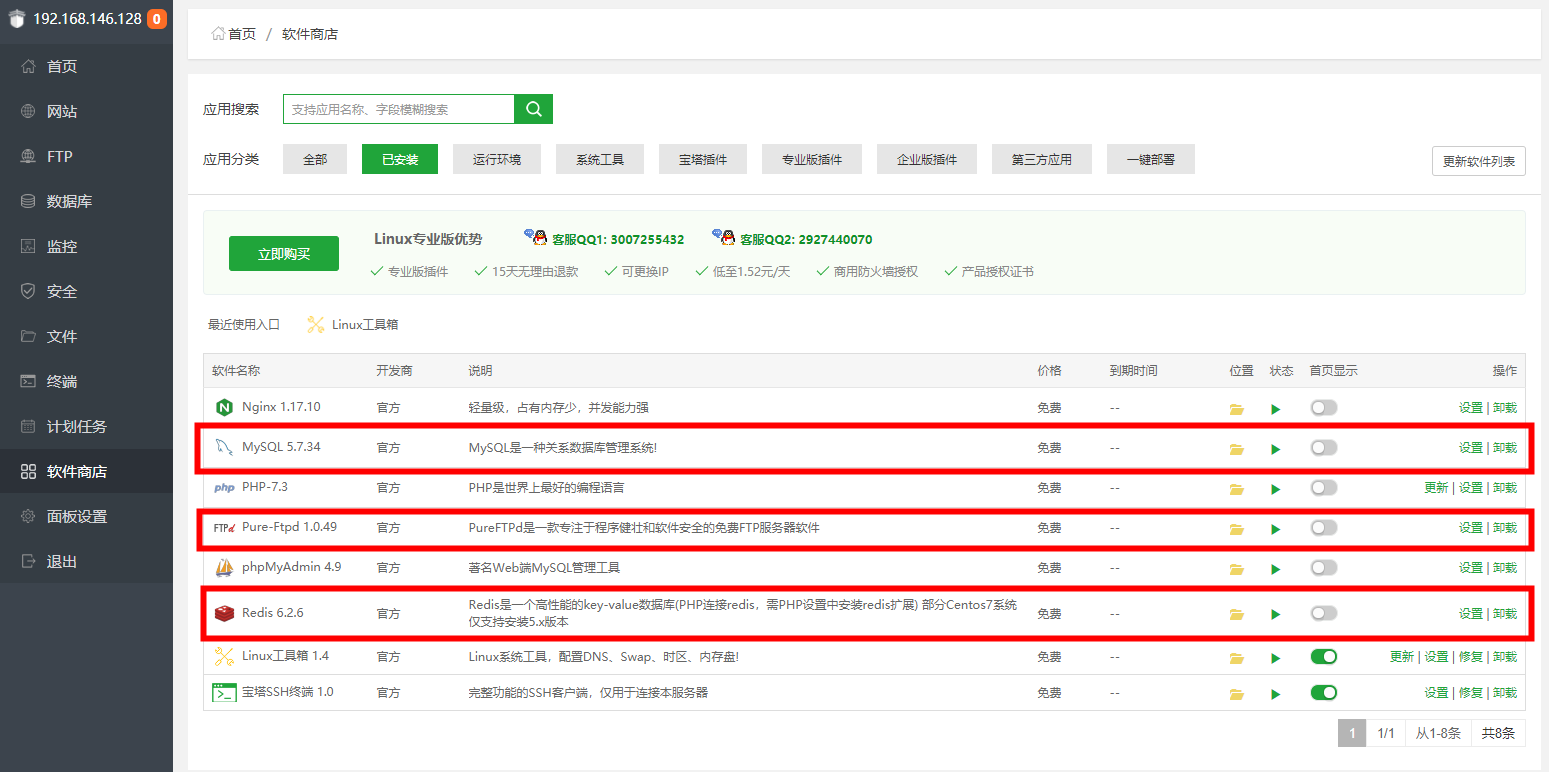Click the 立即购买 green button
This screenshot has height=772, width=1549.
(284, 254)
